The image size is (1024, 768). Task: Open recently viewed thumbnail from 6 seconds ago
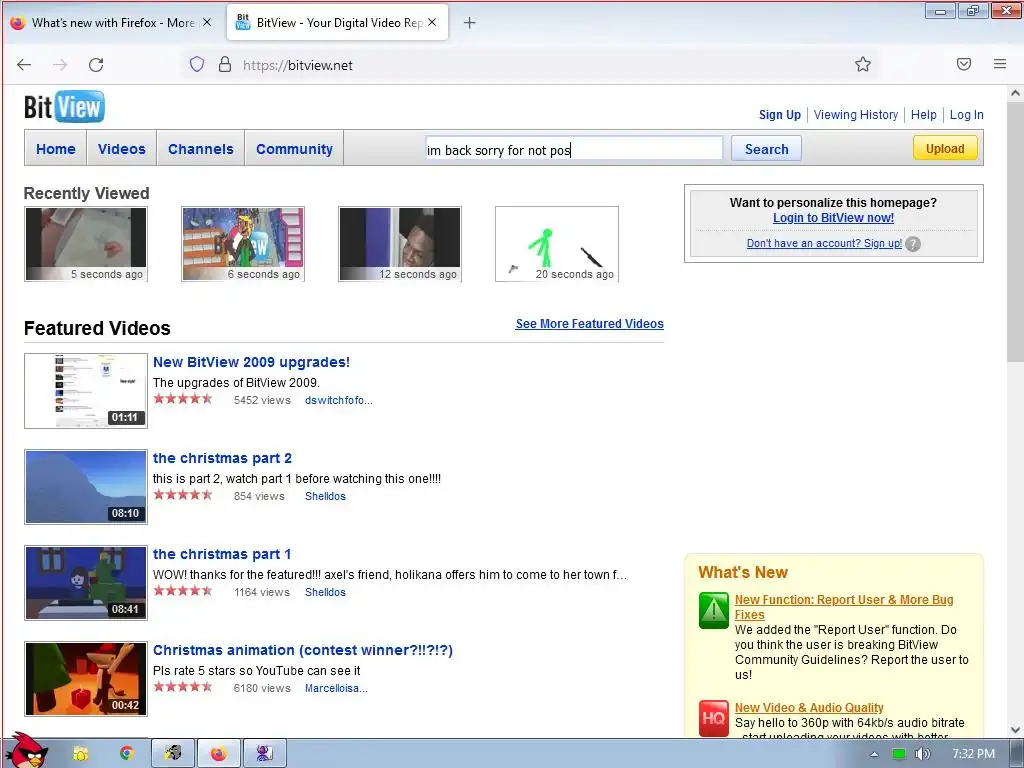point(243,244)
